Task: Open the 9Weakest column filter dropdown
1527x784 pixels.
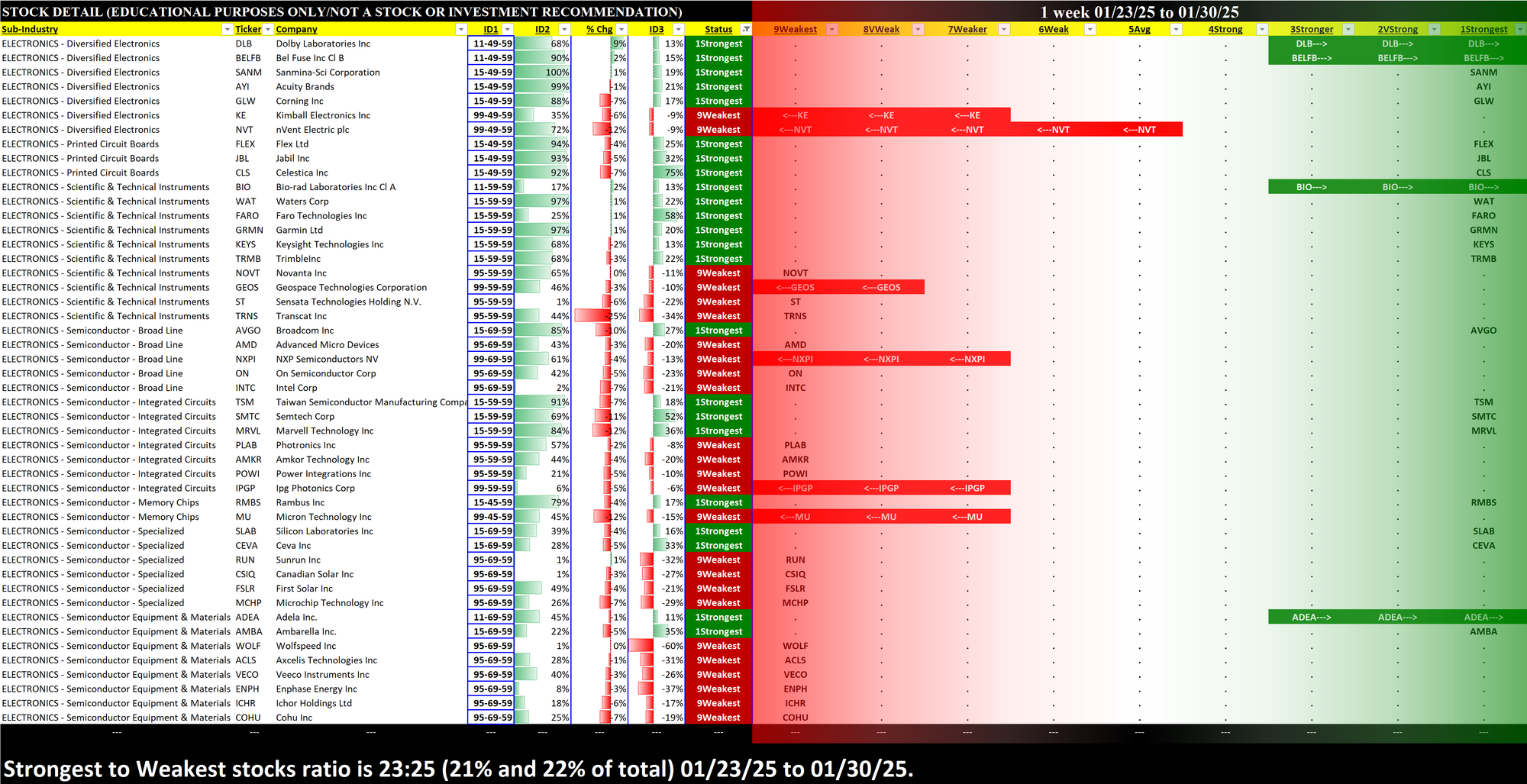Action: pyautogui.click(x=832, y=29)
